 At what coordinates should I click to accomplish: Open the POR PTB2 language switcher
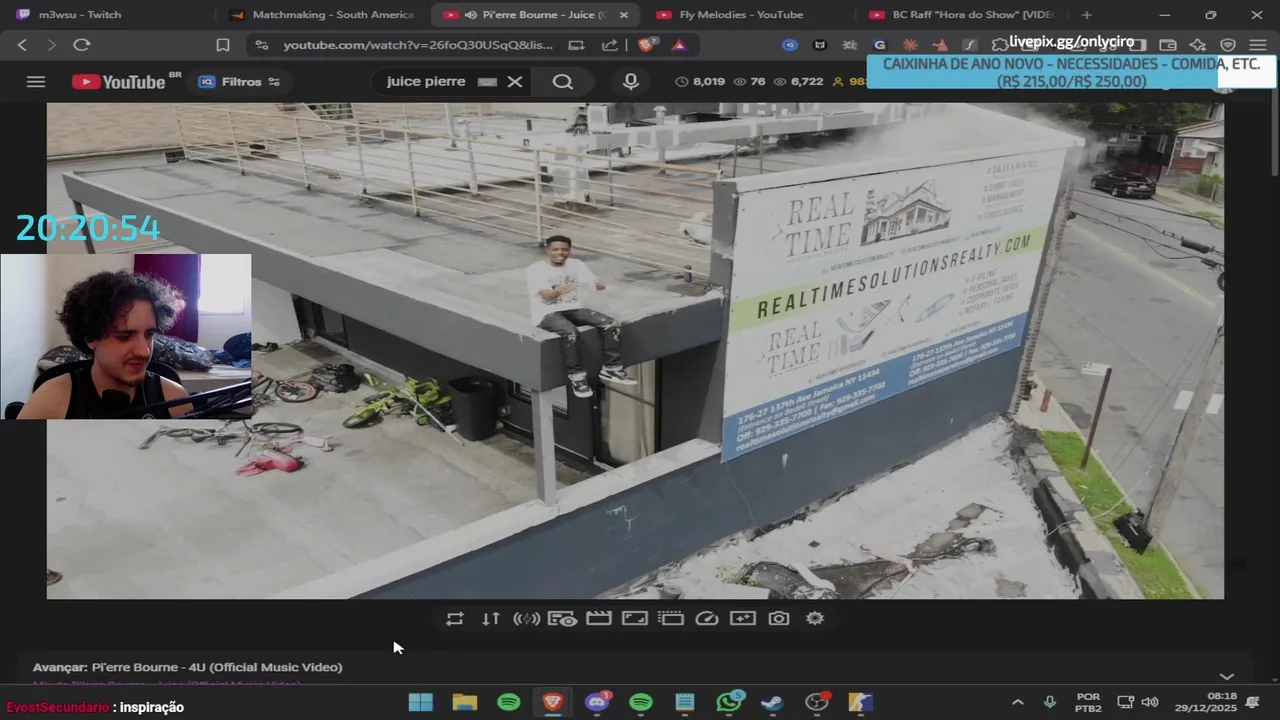click(x=1088, y=702)
